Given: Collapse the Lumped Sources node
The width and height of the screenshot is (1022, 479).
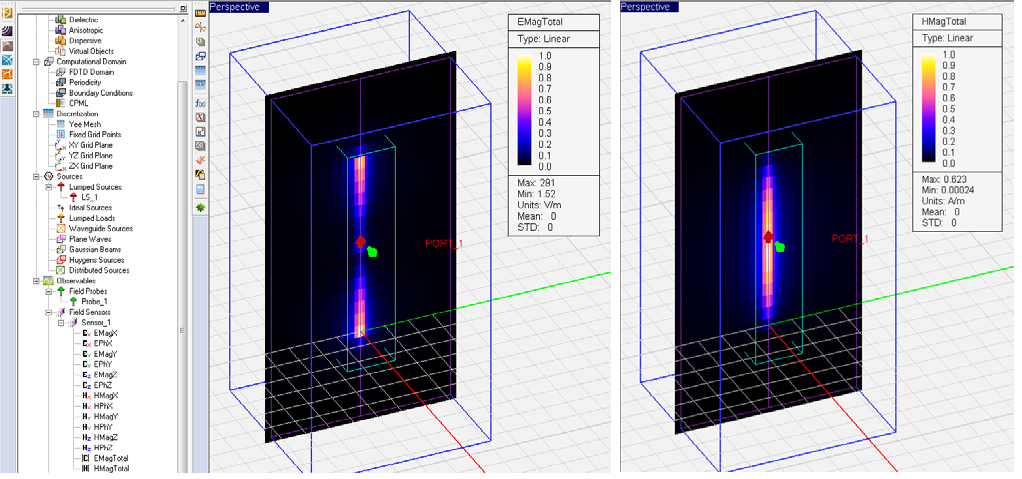Looking at the screenshot, I should click(x=48, y=186).
